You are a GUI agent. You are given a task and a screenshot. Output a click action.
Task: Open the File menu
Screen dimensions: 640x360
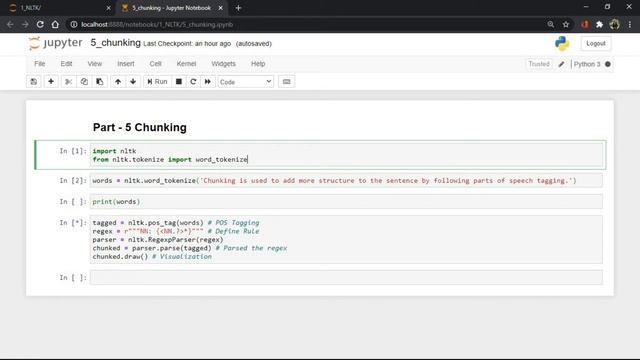pos(40,64)
